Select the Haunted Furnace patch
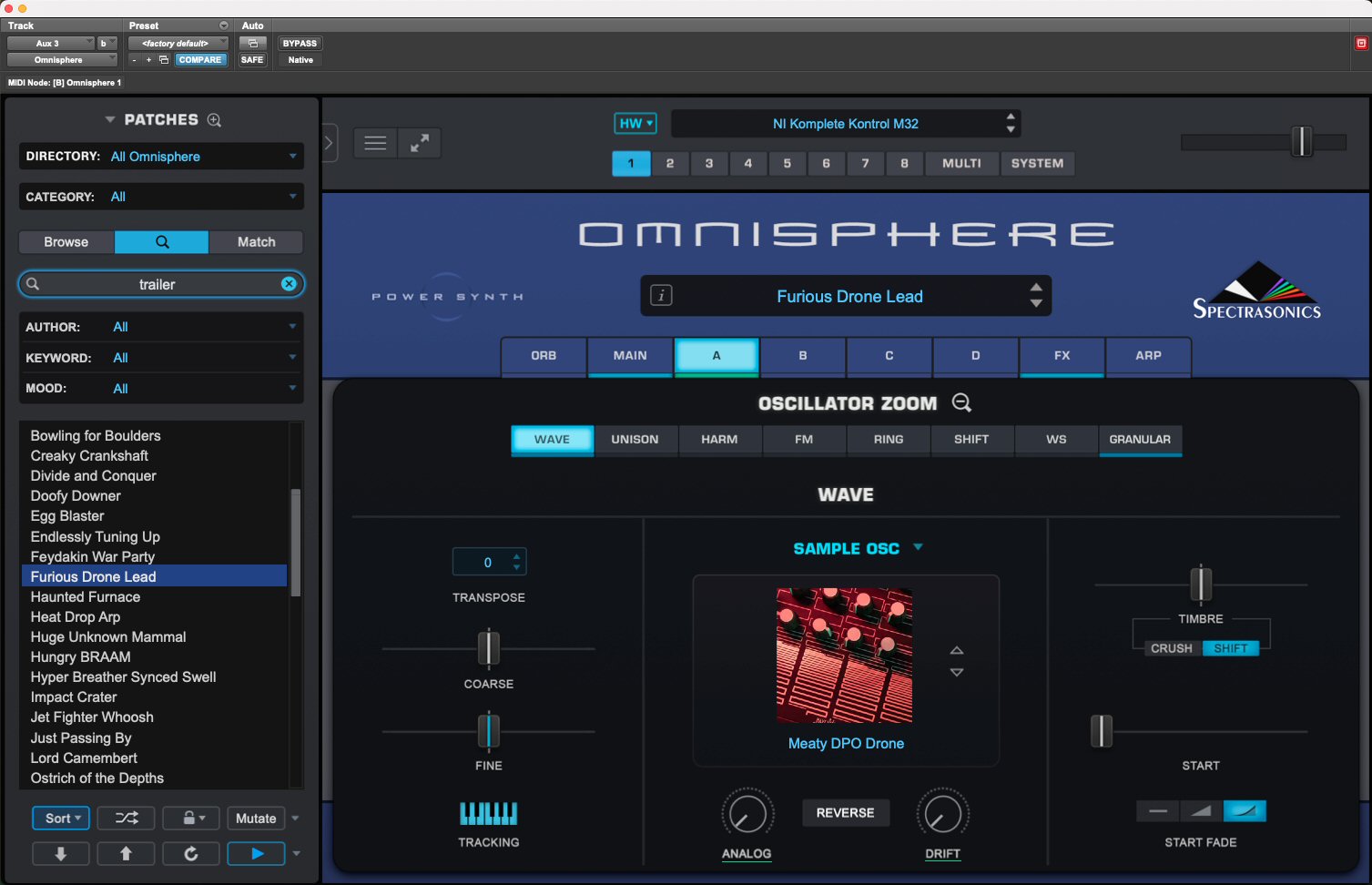 (x=86, y=597)
